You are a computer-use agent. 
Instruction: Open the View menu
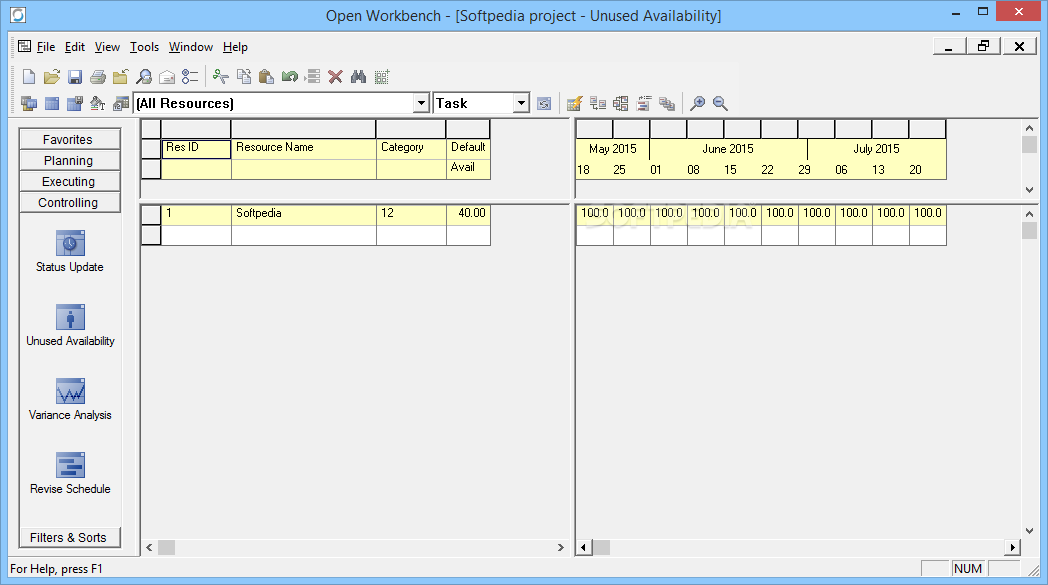pos(107,47)
